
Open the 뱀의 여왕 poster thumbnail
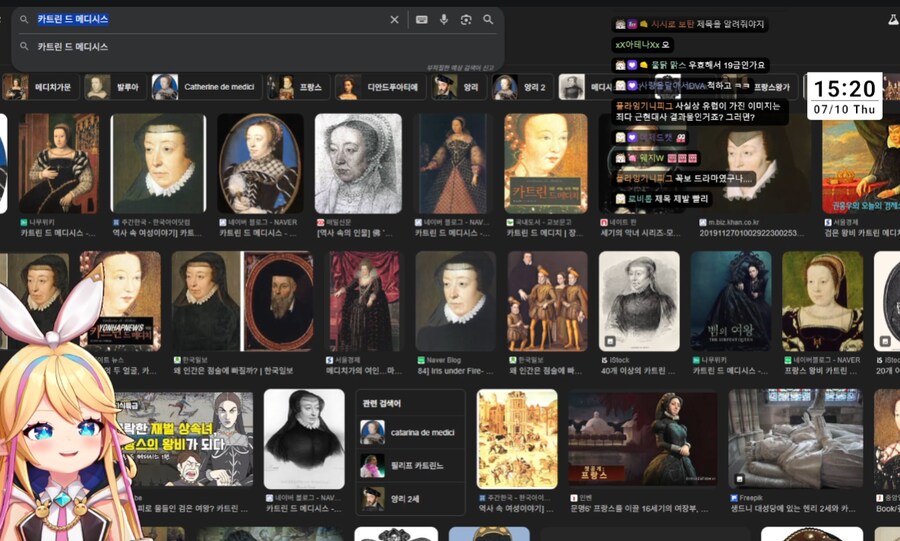[731, 301]
